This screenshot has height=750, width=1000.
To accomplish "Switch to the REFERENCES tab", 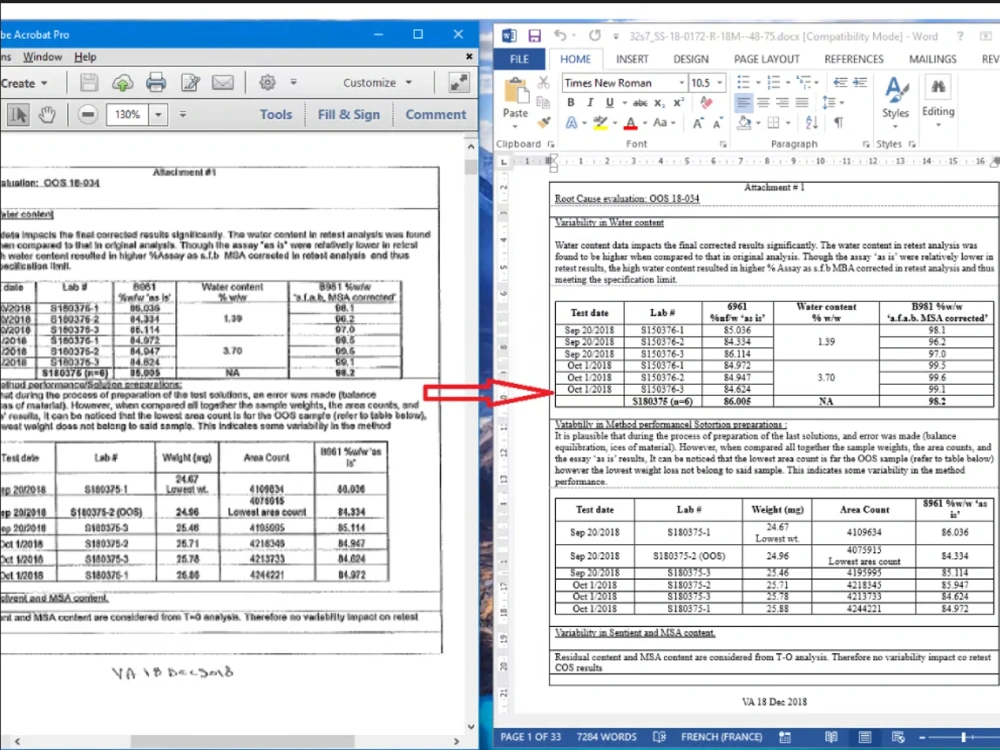I will coord(853,59).
